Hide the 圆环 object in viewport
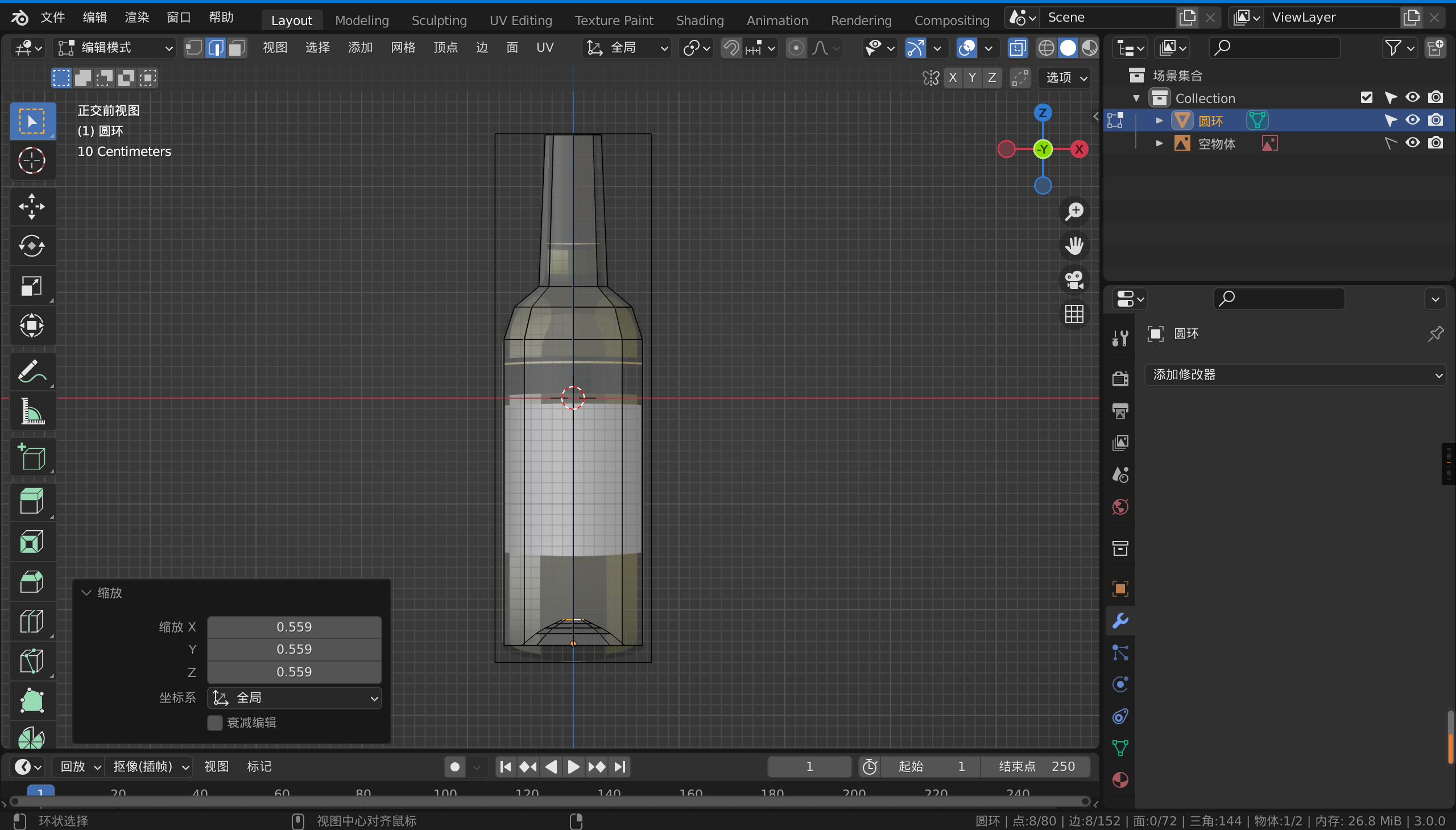Screen dimensions: 1456x830 pyautogui.click(x=1412, y=120)
